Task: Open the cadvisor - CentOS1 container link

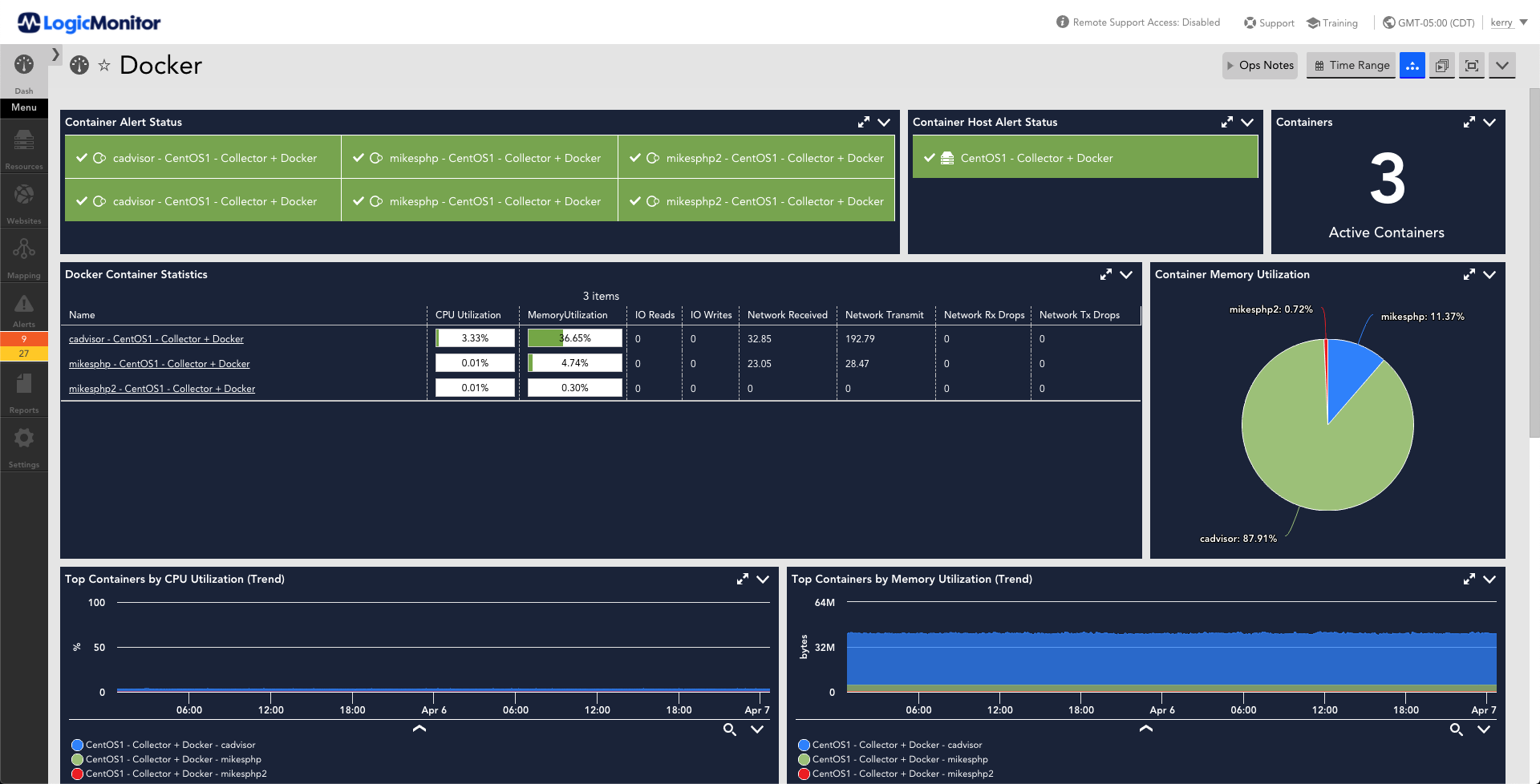Action: point(156,339)
